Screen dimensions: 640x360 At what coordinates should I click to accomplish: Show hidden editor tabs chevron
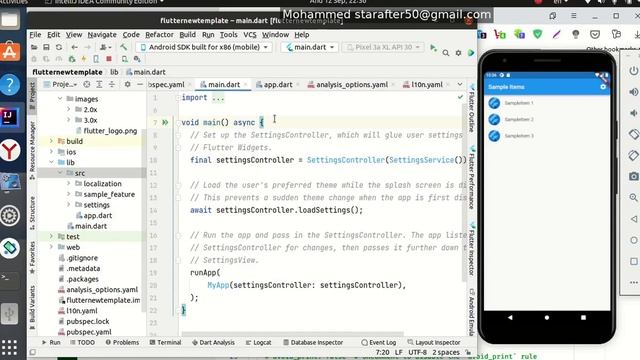click(460, 84)
